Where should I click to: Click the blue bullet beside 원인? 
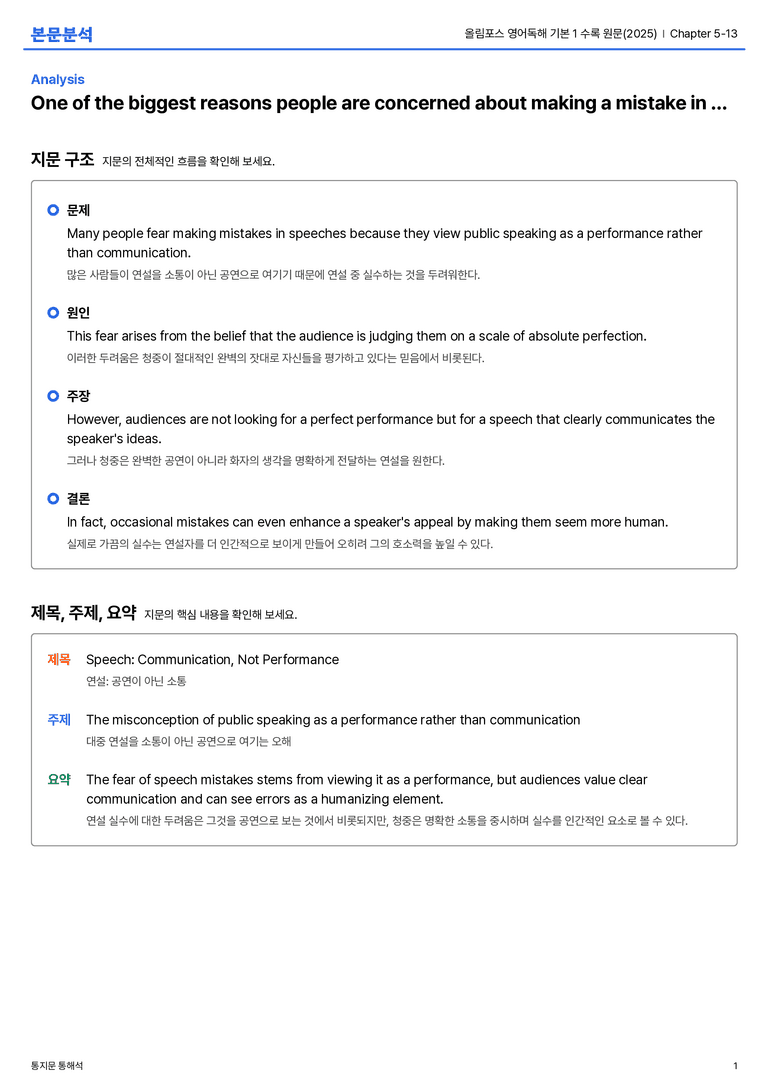[53, 313]
